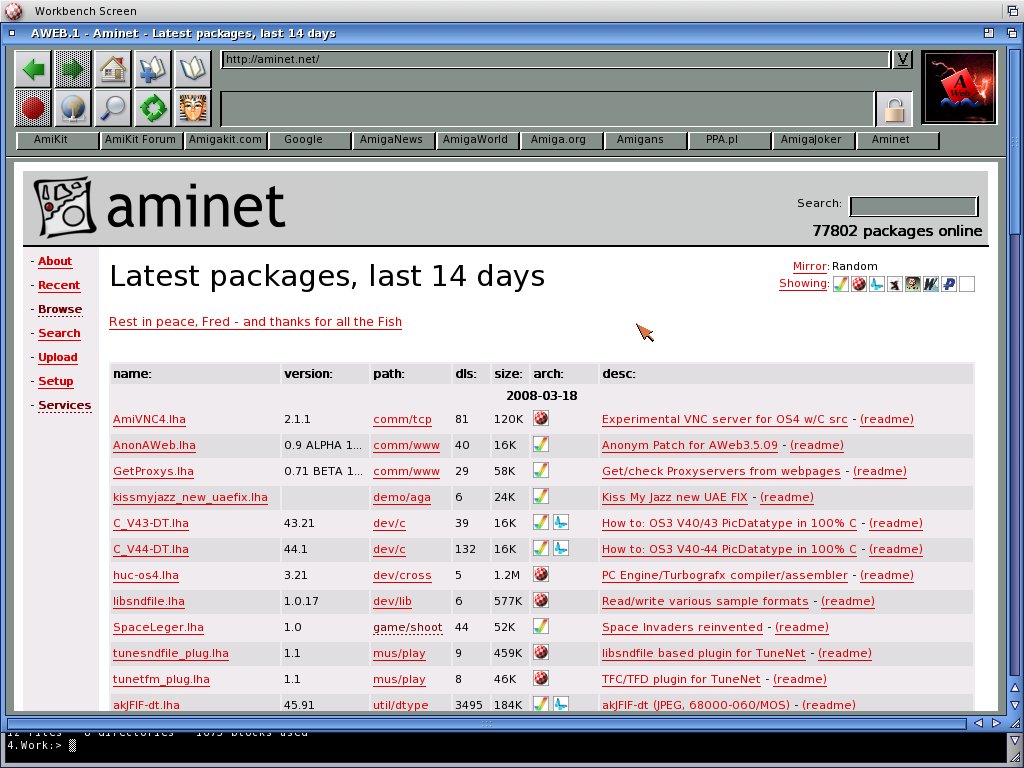This screenshot has height=768, width=1024.
Task: Open the Amiga.org bookmark button
Action: click(561, 140)
